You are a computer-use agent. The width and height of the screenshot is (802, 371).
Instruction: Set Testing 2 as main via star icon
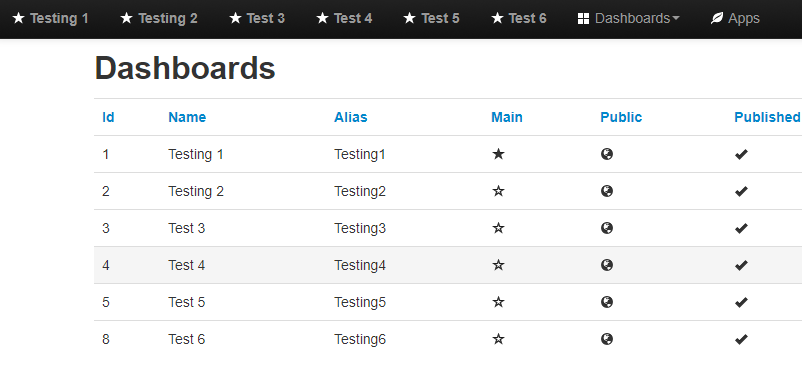pos(498,191)
